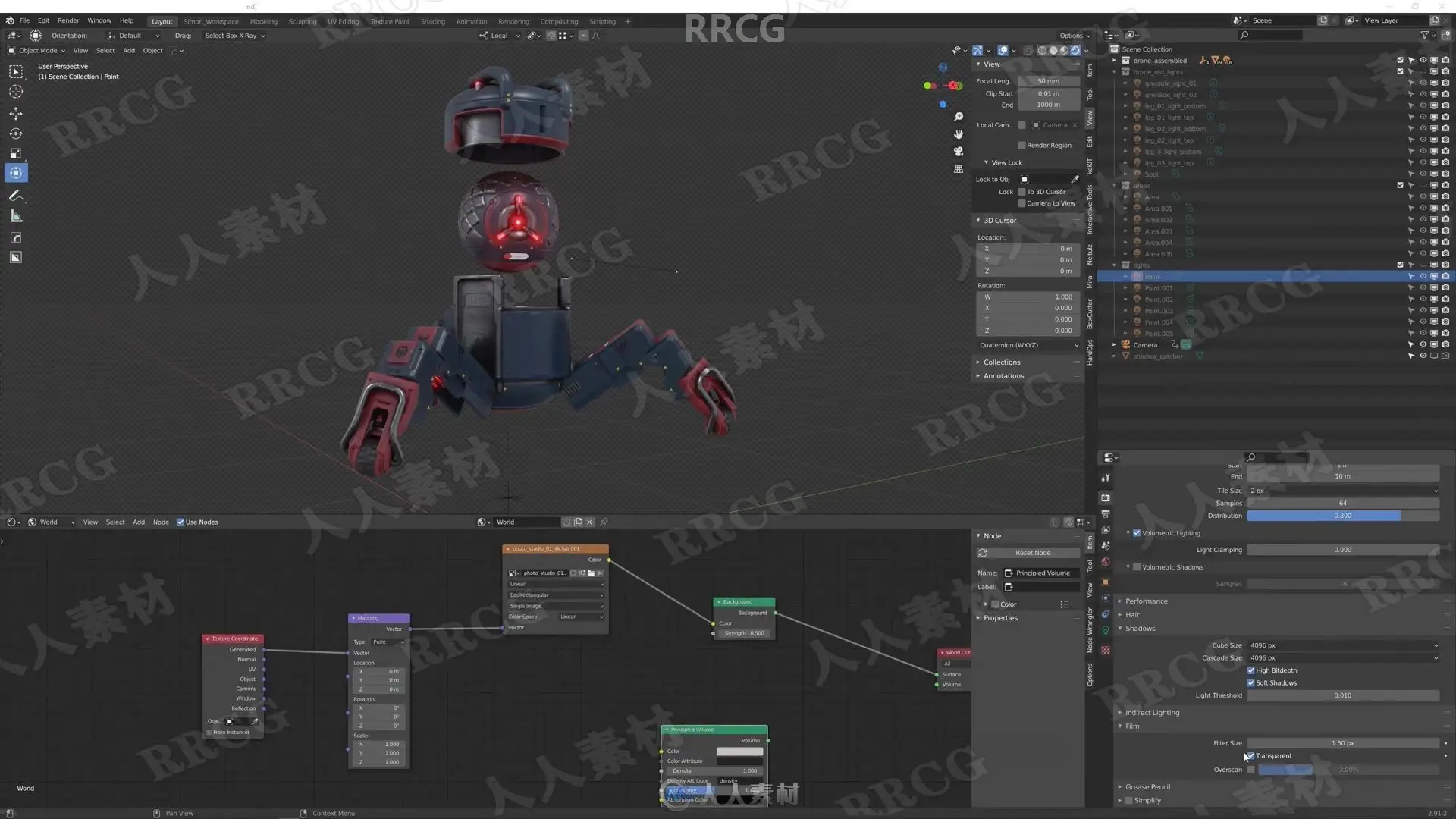Click viewport Options button
Image resolution: width=1456 pixels, height=819 pixels.
[x=1074, y=36]
